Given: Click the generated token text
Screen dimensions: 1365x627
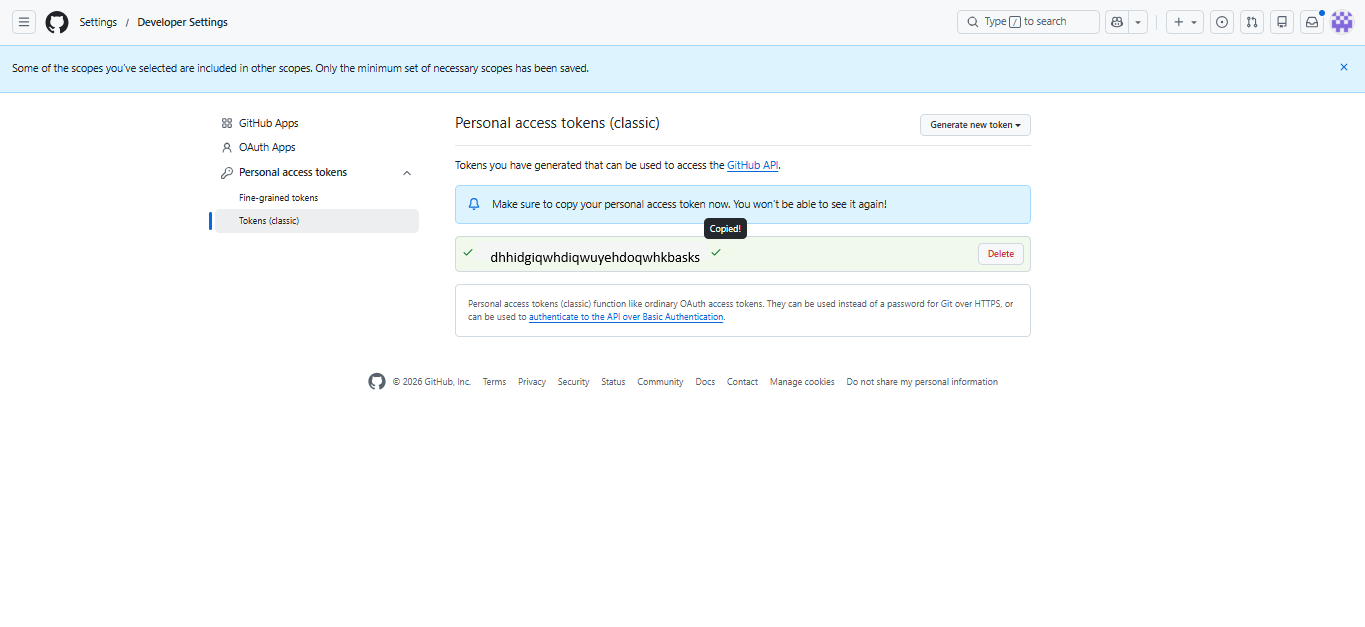Looking at the screenshot, I should click(595, 257).
